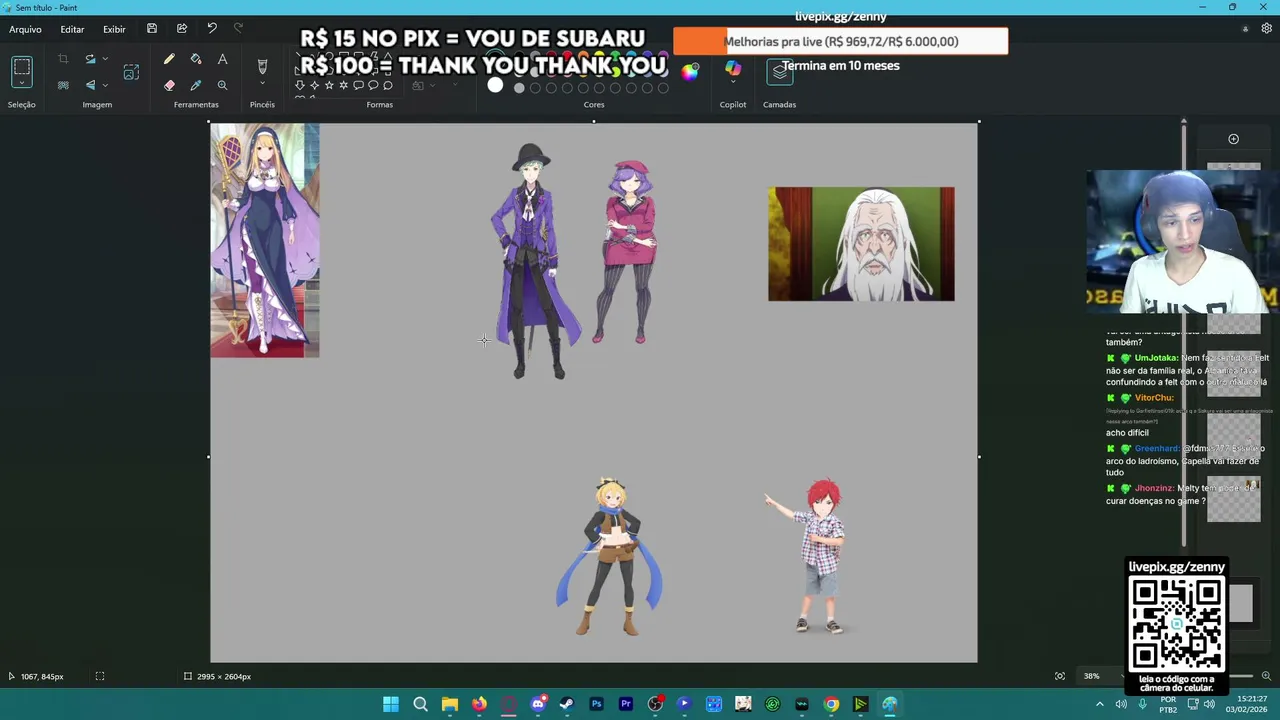Click the Save icon in title bar
This screenshot has height=720, width=1280.
pyautogui.click(x=152, y=29)
